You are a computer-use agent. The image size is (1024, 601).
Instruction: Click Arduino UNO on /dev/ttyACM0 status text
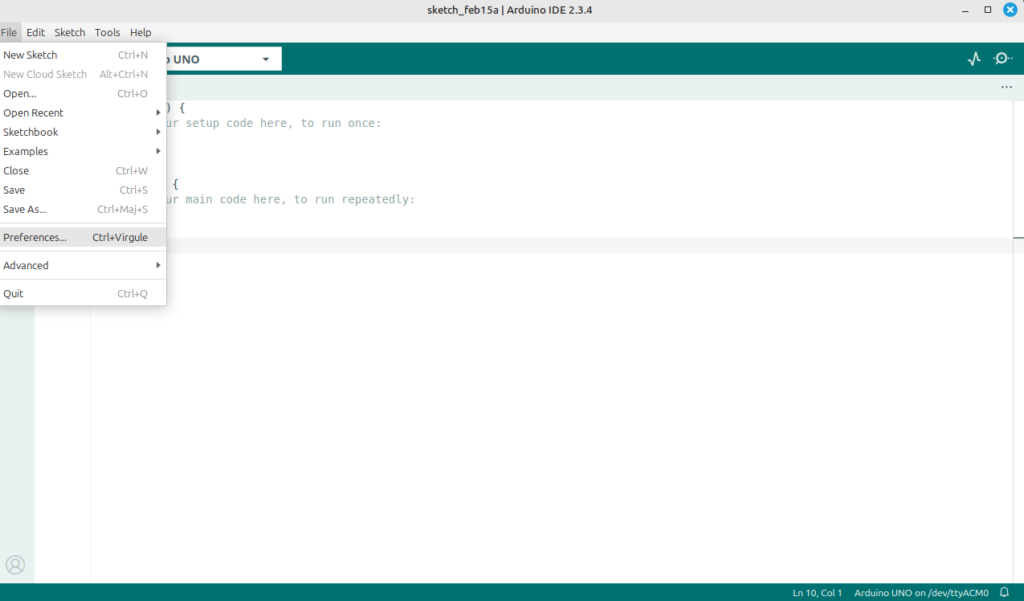921,593
